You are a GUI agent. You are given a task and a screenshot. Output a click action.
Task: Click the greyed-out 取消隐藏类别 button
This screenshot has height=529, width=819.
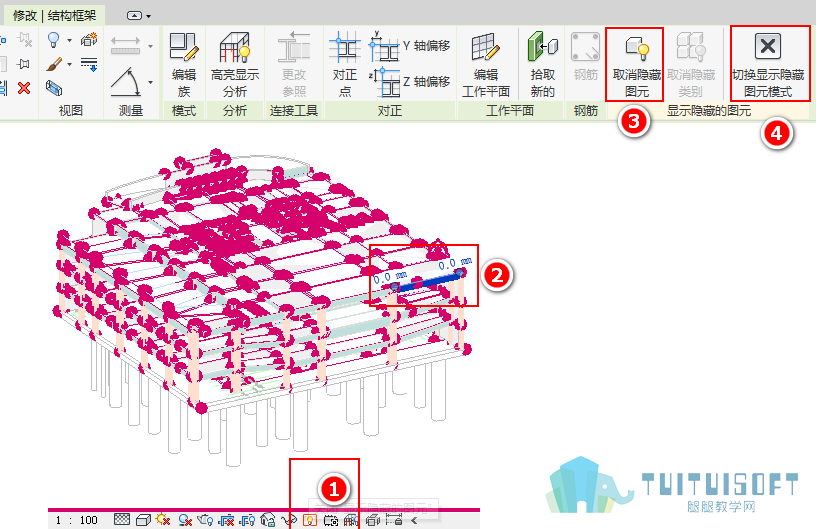(x=691, y=65)
